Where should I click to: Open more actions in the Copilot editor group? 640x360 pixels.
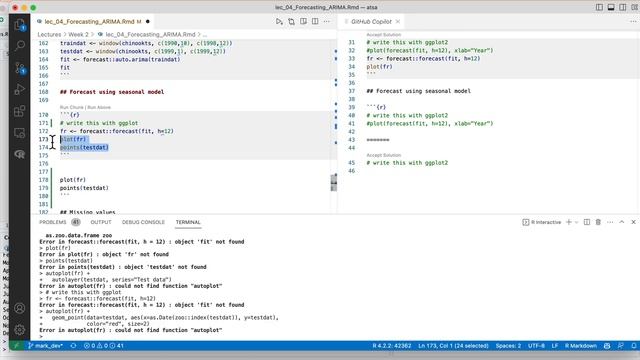pyautogui.click(x=633, y=21)
